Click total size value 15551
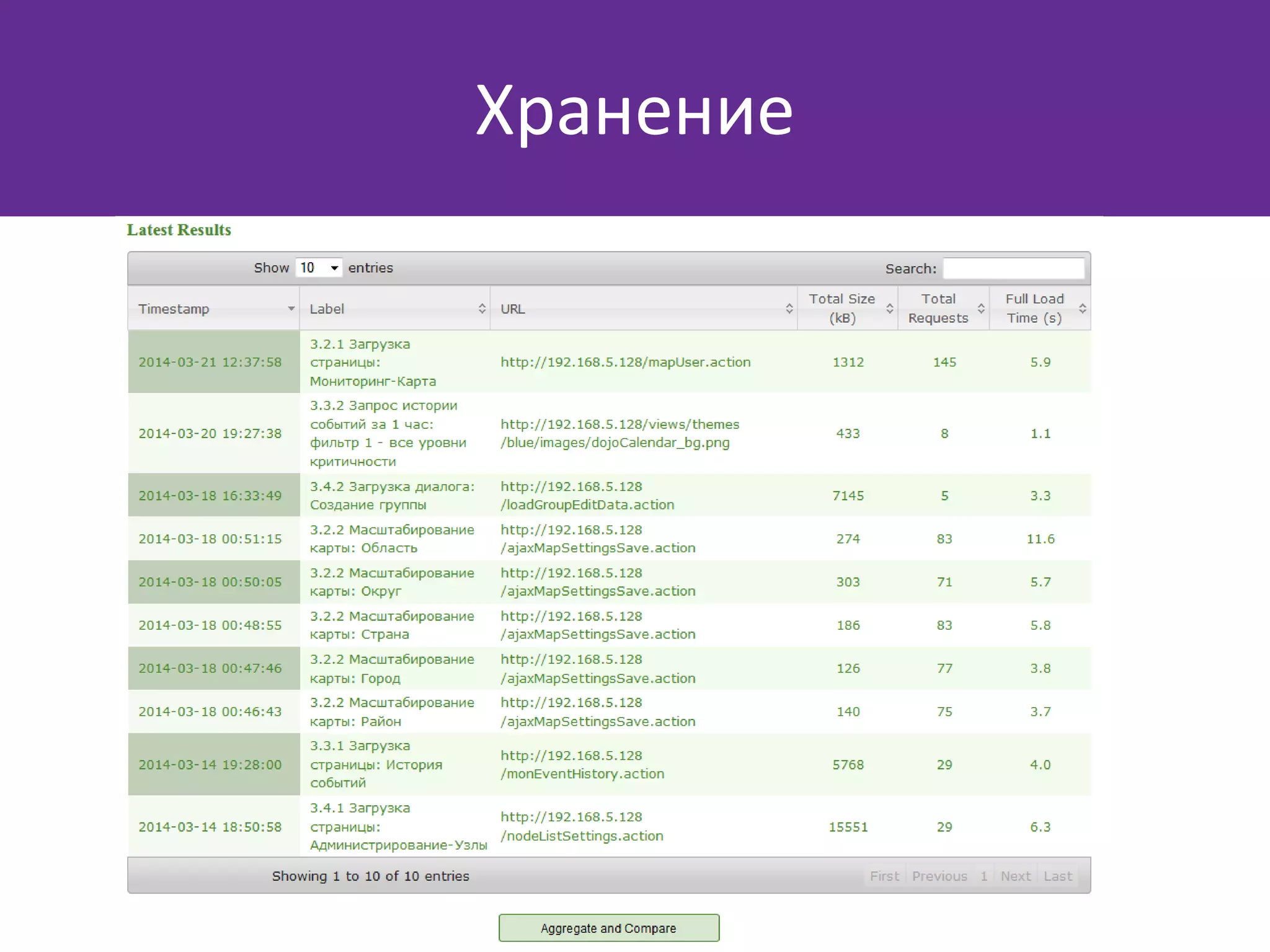1270x952 pixels. coord(848,826)
